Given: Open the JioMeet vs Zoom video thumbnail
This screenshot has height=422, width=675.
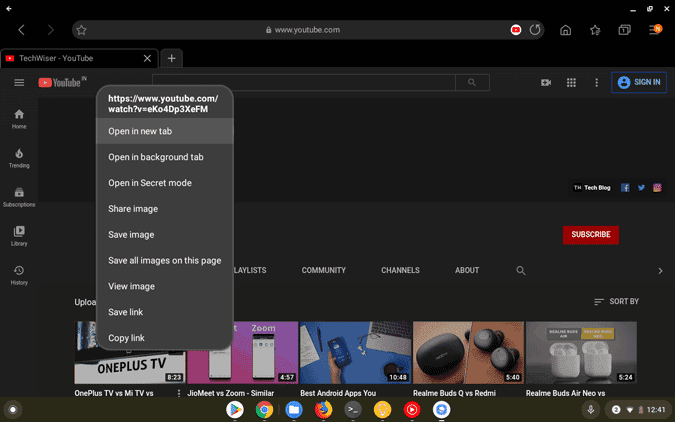Looking at the screenshot, I should 242,352.
